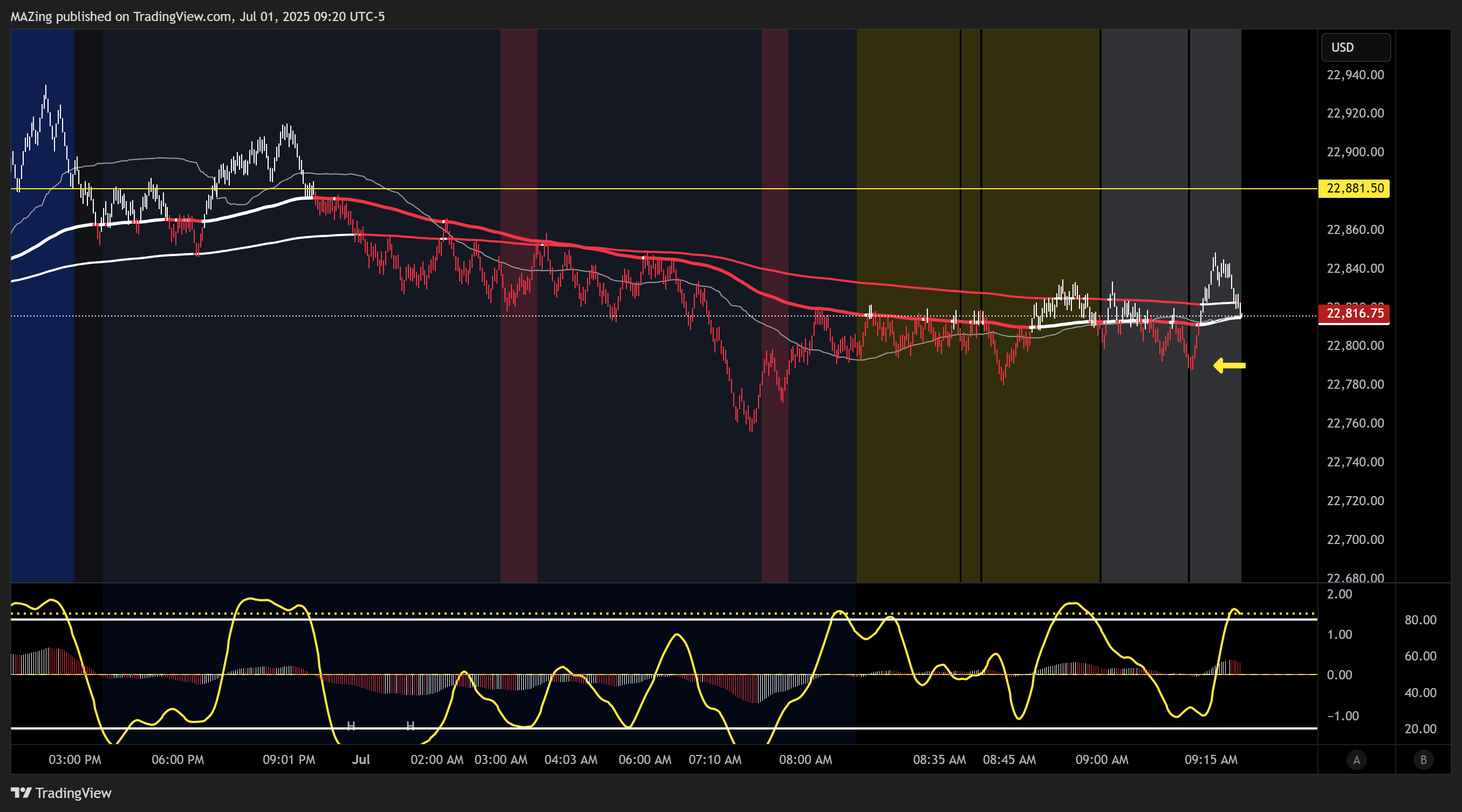
Task: Click the 06:00 PM time axis label
Action: (177, 760)
